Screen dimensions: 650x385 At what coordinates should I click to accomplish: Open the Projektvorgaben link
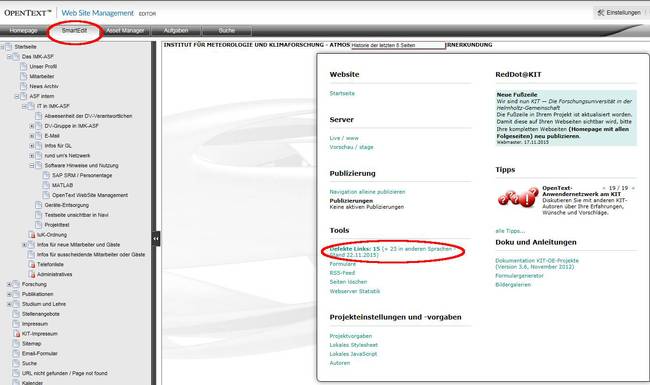click(x=351, y=336)
